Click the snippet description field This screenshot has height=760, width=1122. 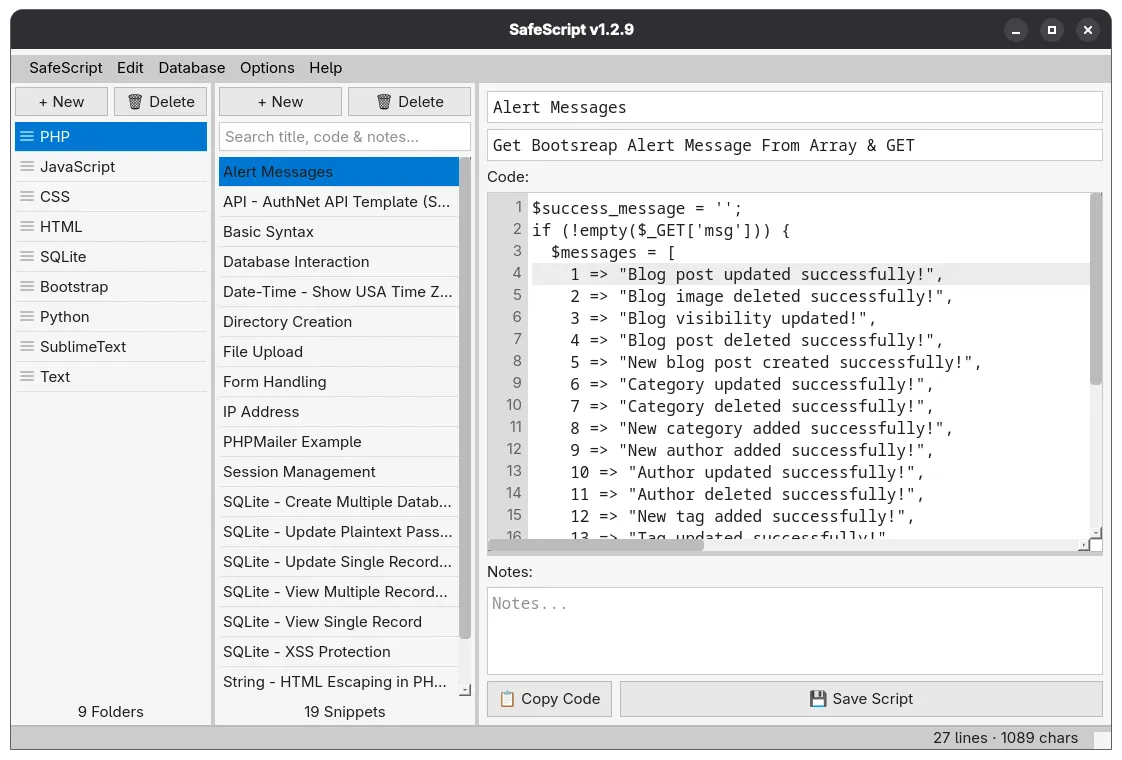pyautogui.click(x=795, y=145)
